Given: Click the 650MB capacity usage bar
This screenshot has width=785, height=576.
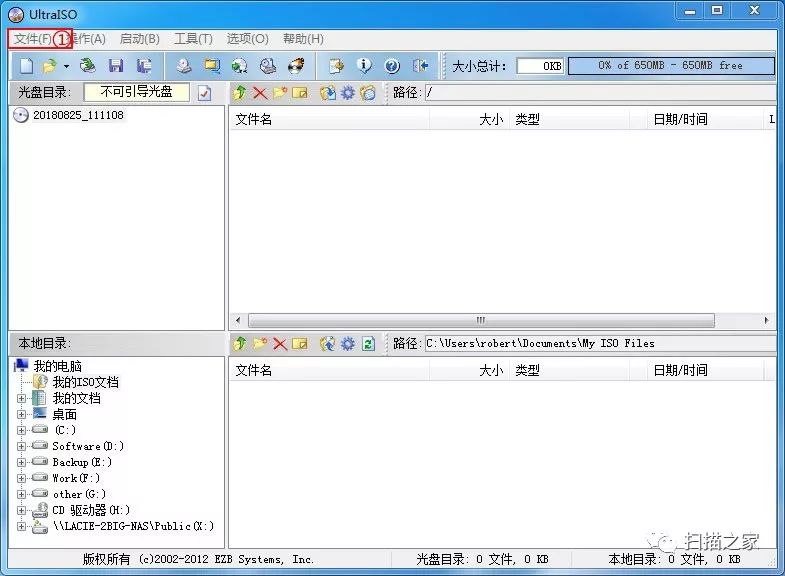Looking at the screenshot, I should pos(670,66).
